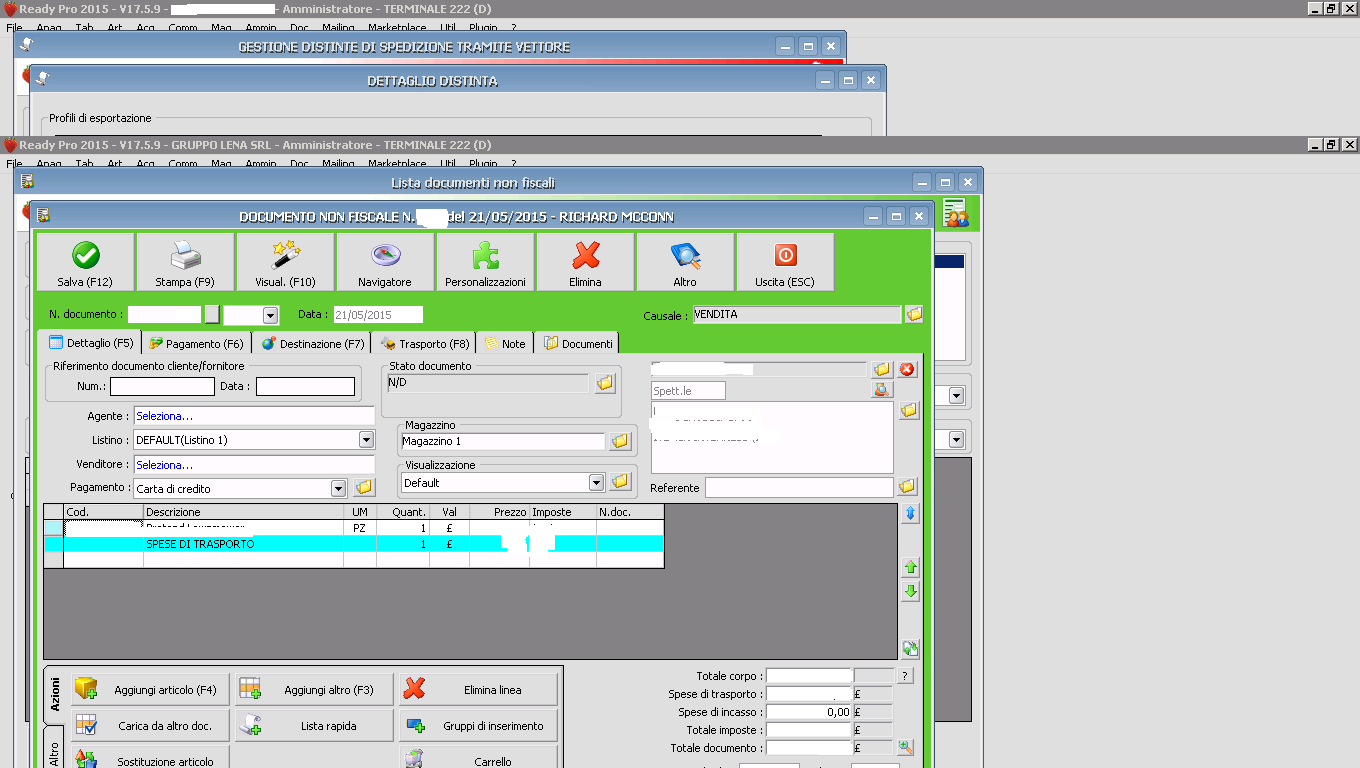This screenshot has height=768, width=1360.
Task: Click the Elimina linea button
Action: 479,690
